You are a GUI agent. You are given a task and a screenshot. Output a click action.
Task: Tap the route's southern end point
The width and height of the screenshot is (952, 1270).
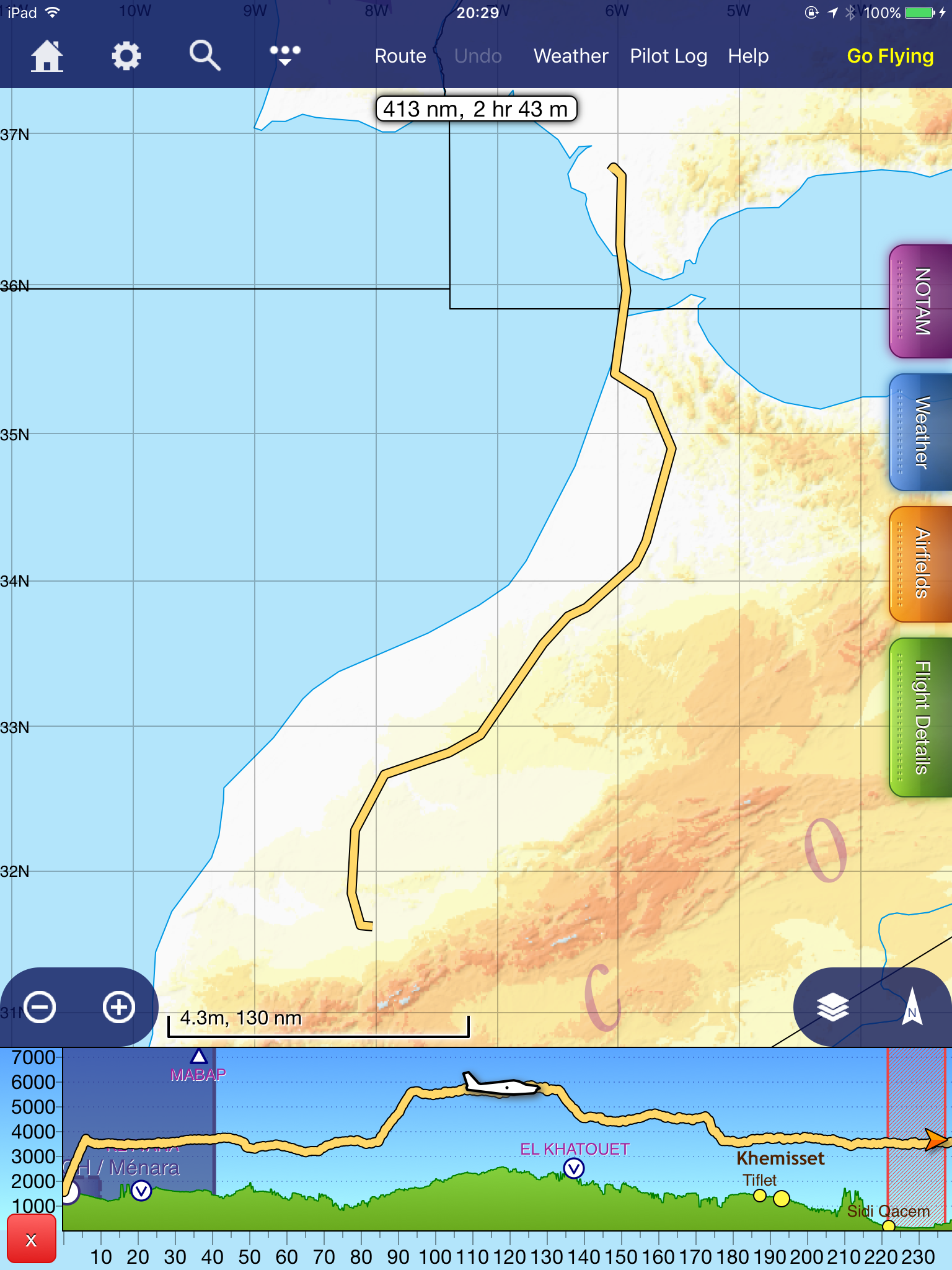coord(369,926)
